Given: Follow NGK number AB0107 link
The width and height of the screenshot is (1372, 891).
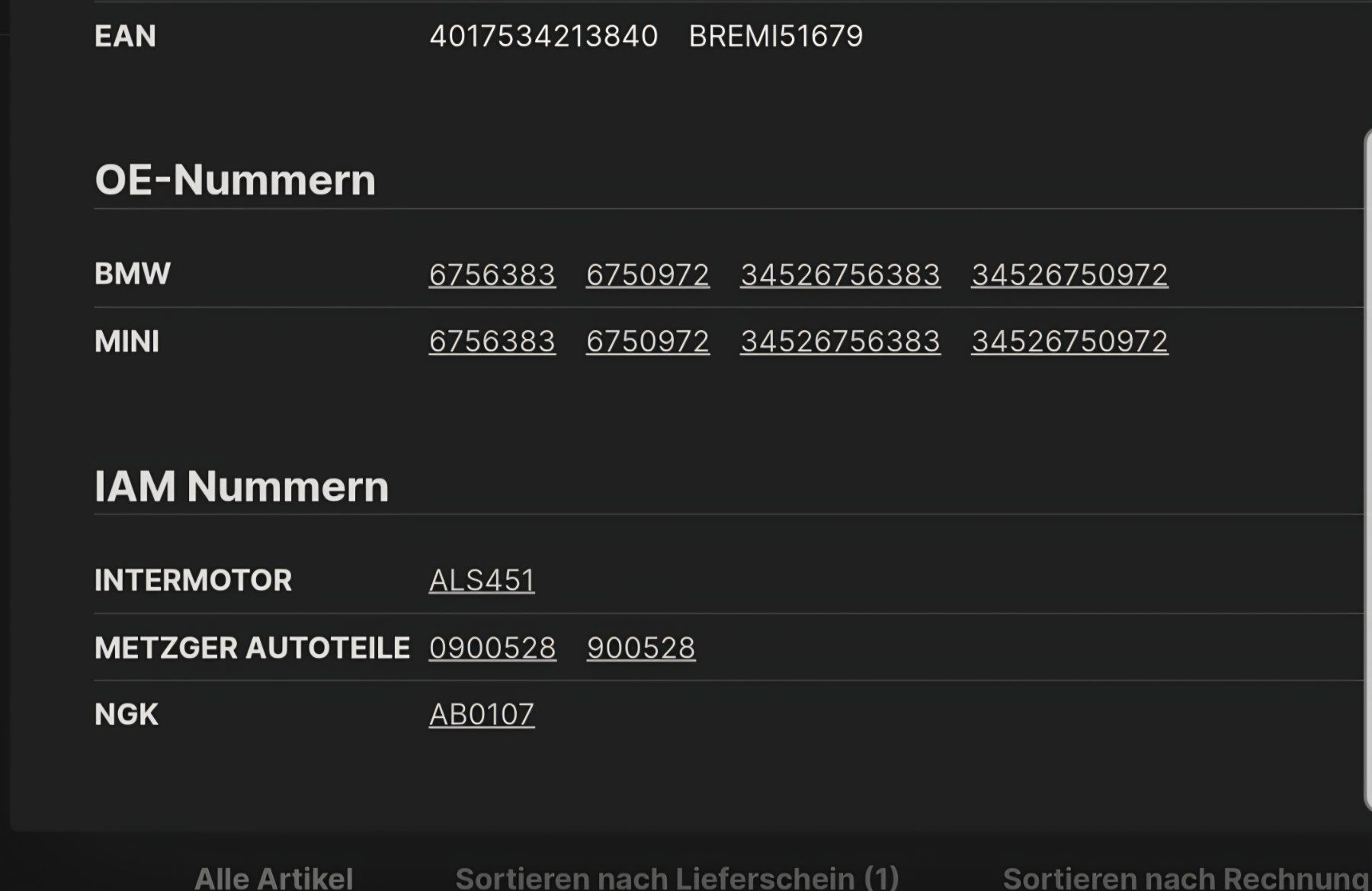Looking at the screenshot, I should click(482, 714).
